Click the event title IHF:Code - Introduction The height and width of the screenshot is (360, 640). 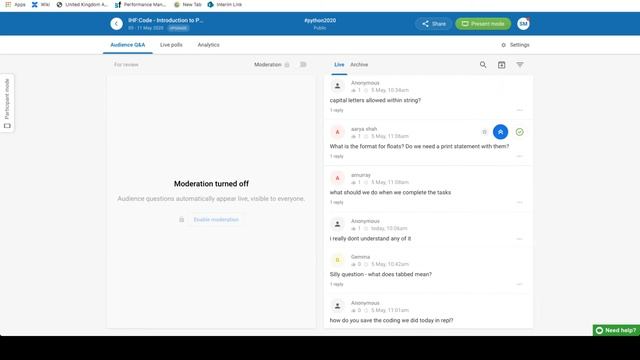coord(165,20)
